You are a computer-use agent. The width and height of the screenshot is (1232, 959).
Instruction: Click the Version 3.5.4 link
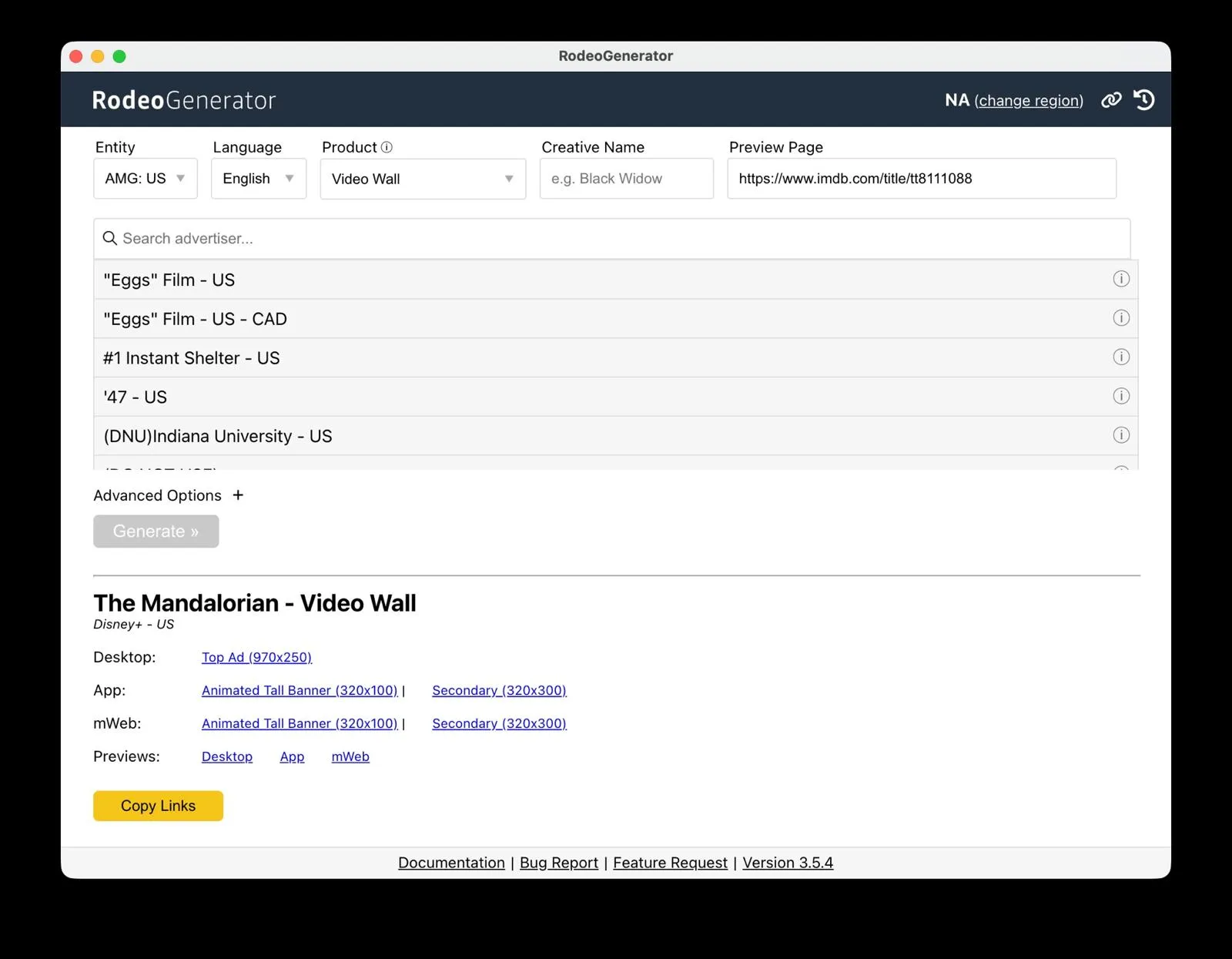788,863
